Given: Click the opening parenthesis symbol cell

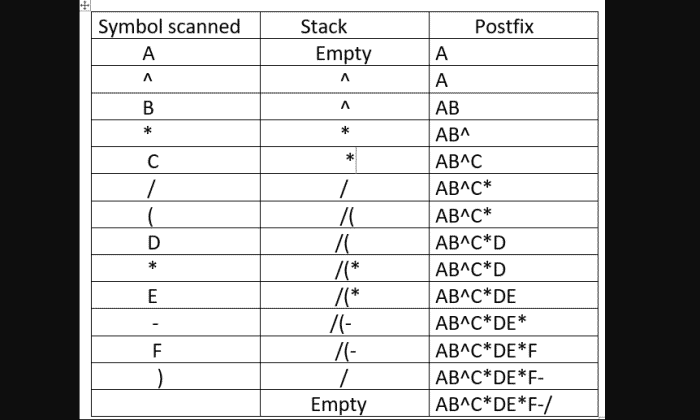Looking at the screenshot, I should click(176, 214).
